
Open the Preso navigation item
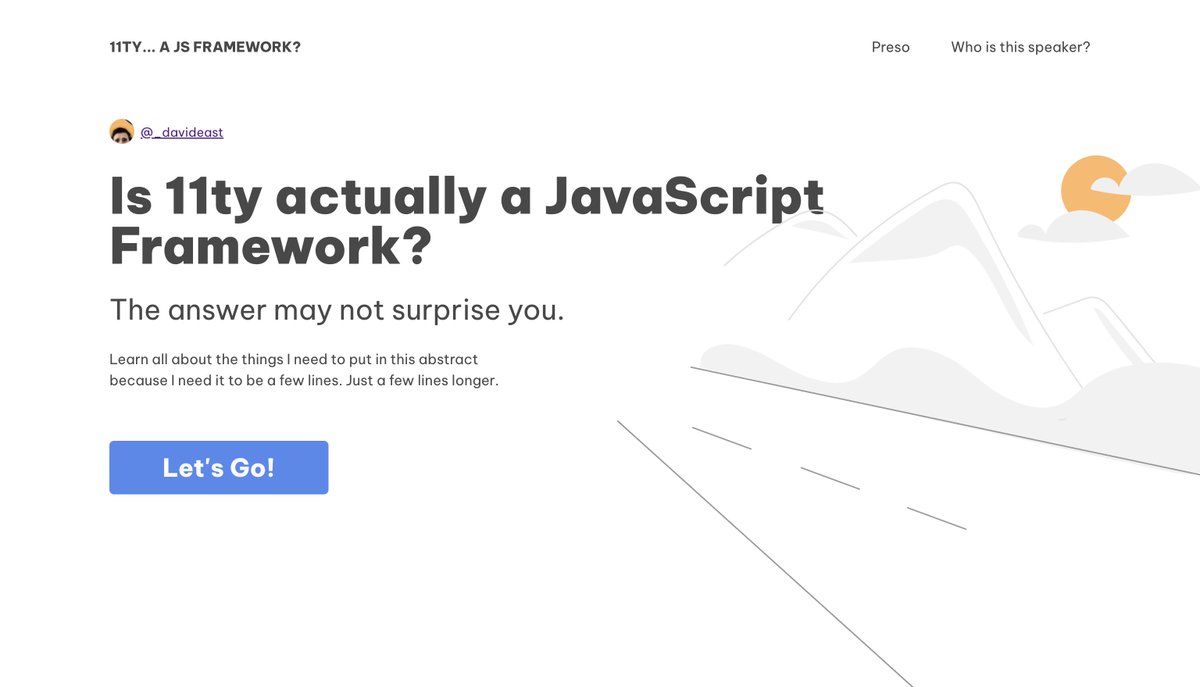(x=890, y=47)
